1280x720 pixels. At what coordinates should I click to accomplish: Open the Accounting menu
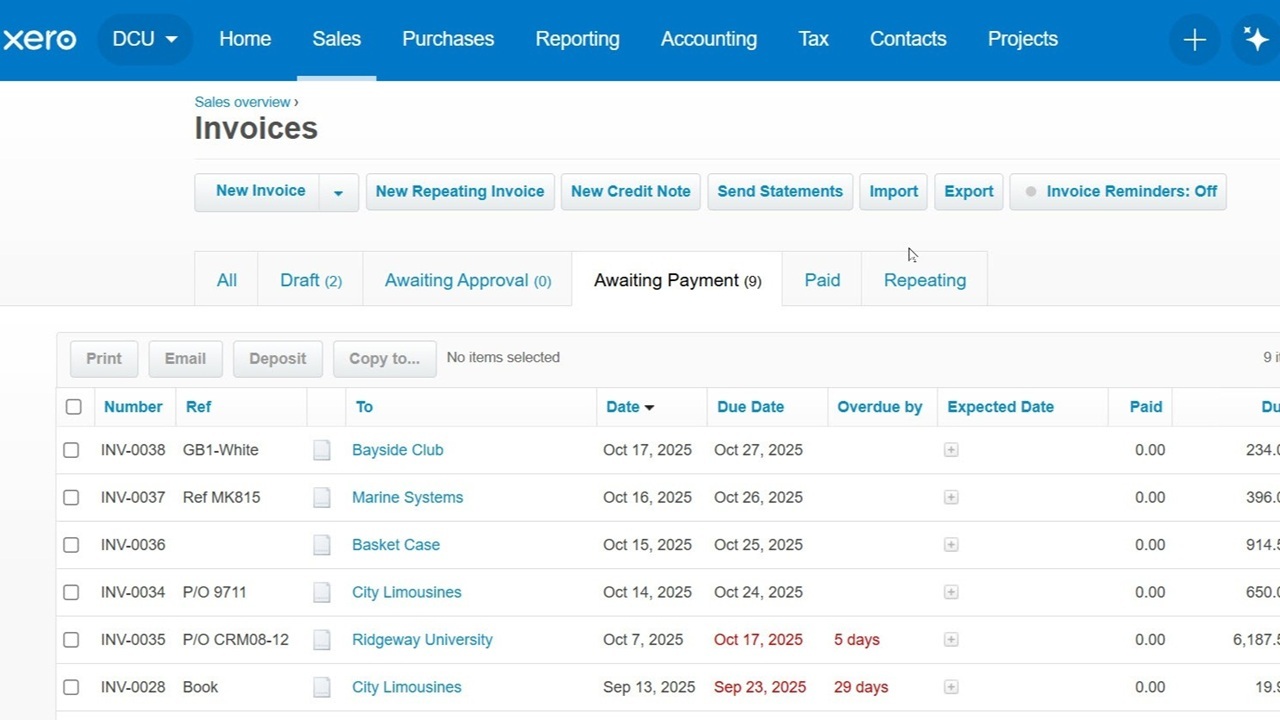pyautogui.click(x=708, y=39)
